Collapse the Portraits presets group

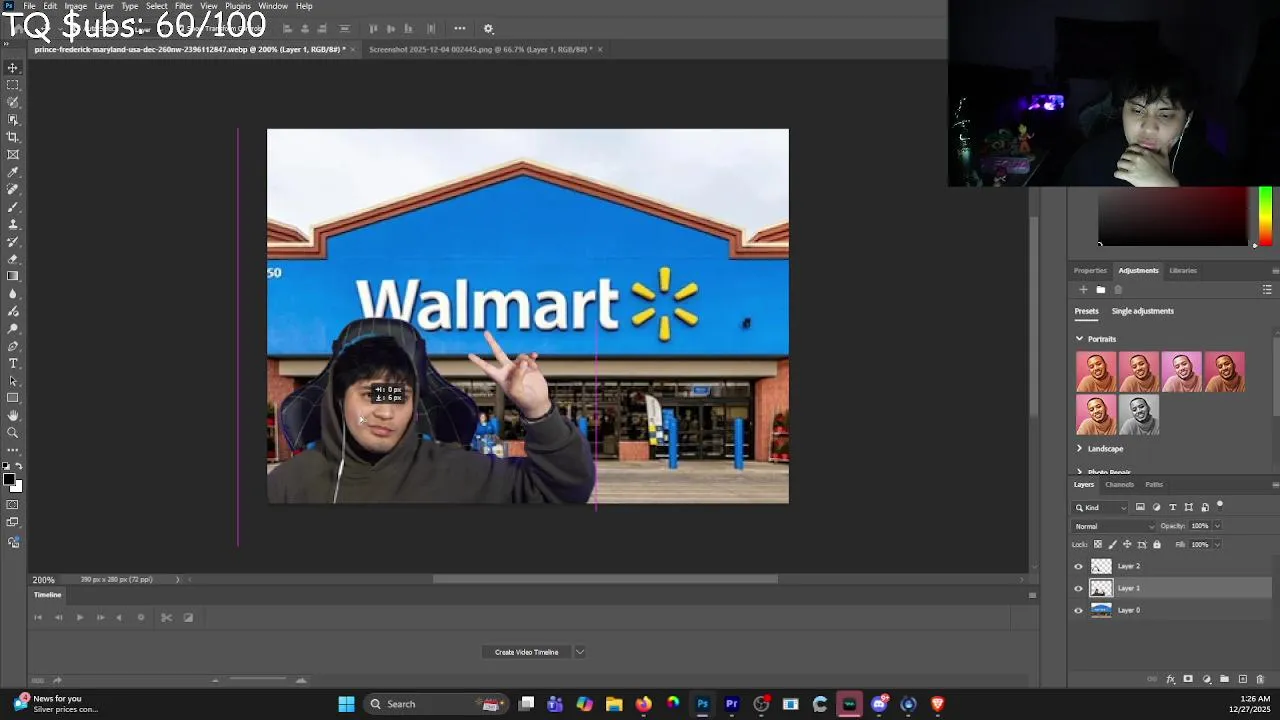tap(1079, 339)
